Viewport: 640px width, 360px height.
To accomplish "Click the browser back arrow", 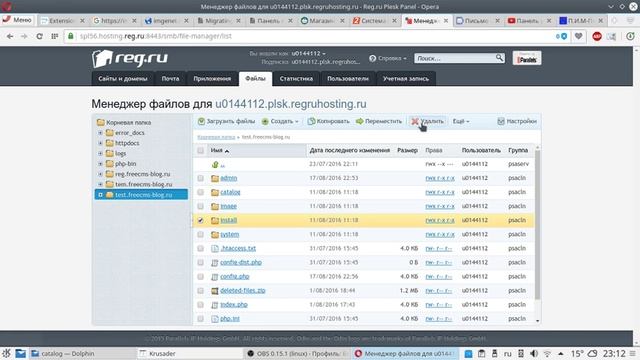I will [10, 36].
